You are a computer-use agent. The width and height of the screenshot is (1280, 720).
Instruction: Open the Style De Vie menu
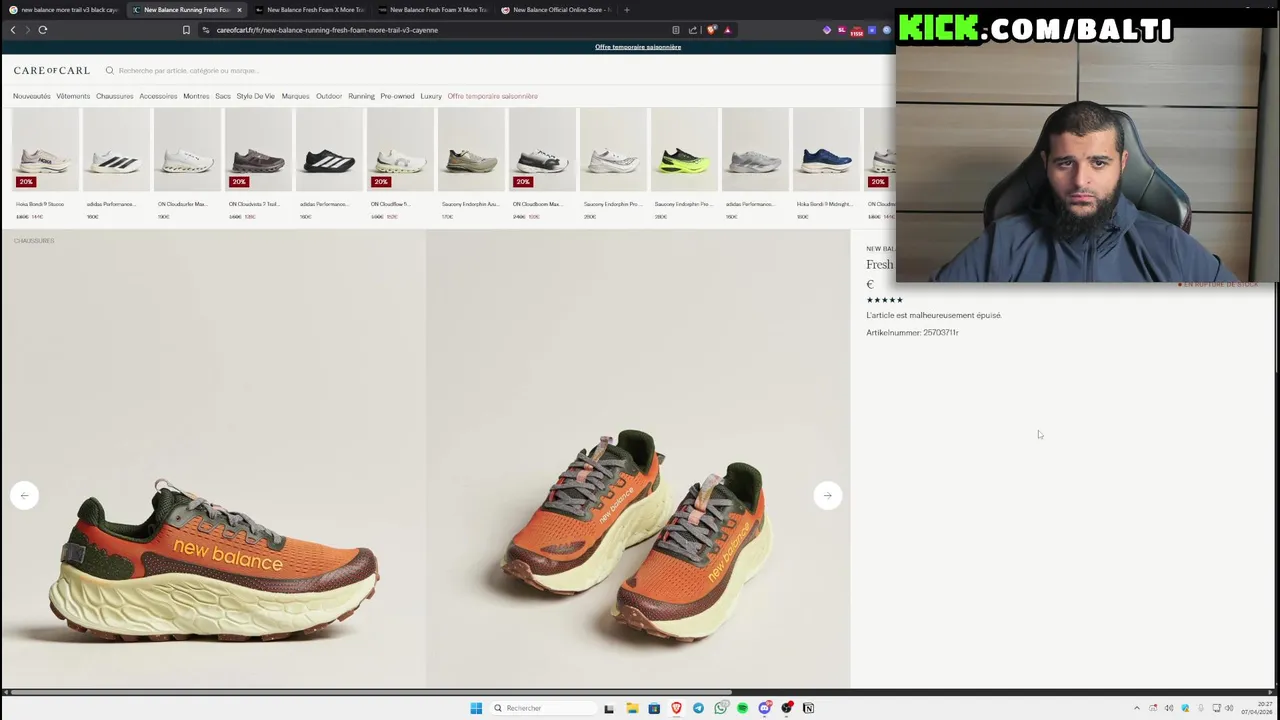pyautogui.click(x=255, y=96)
